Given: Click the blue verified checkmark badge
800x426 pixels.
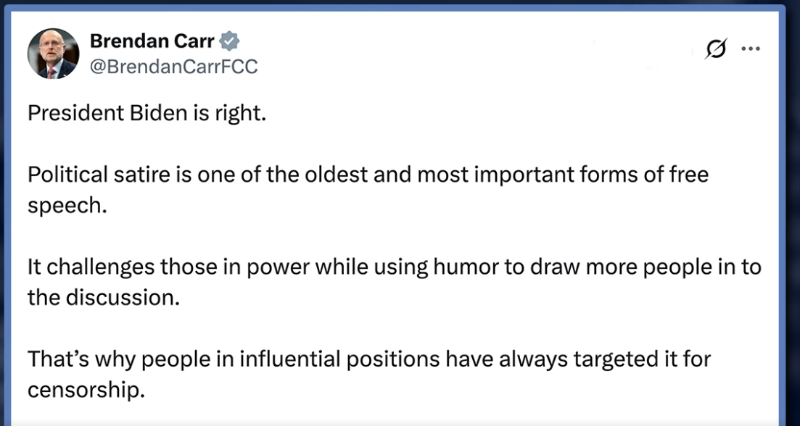Looking at the screenshot, I should 229,41.
